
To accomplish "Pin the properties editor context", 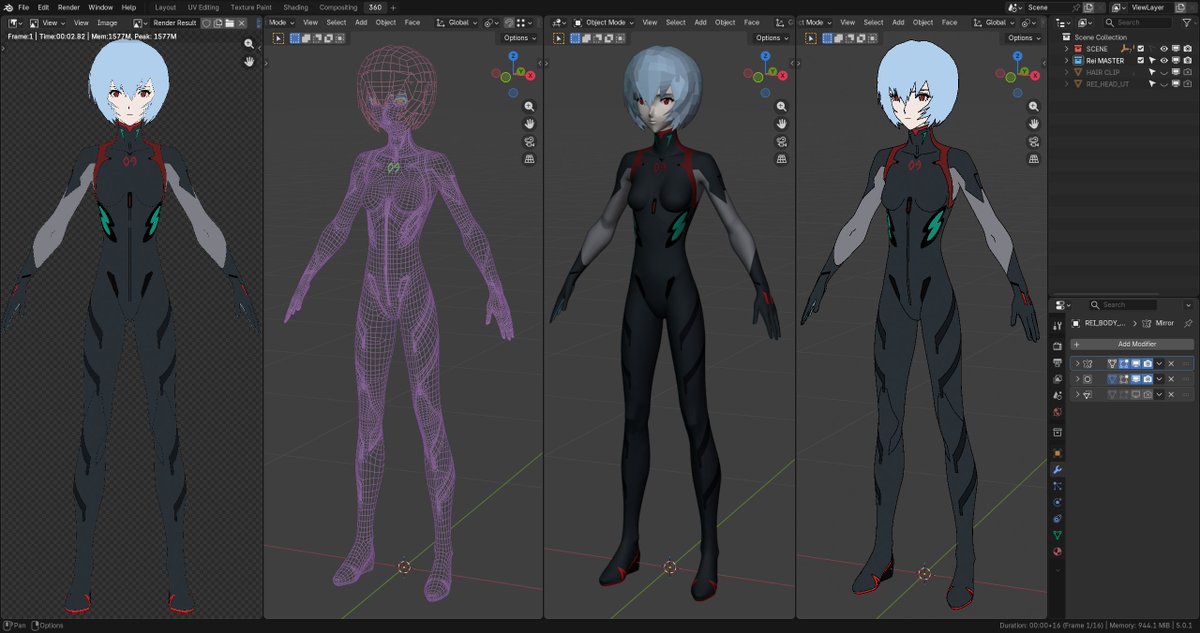I will [x=1187, y=323].
